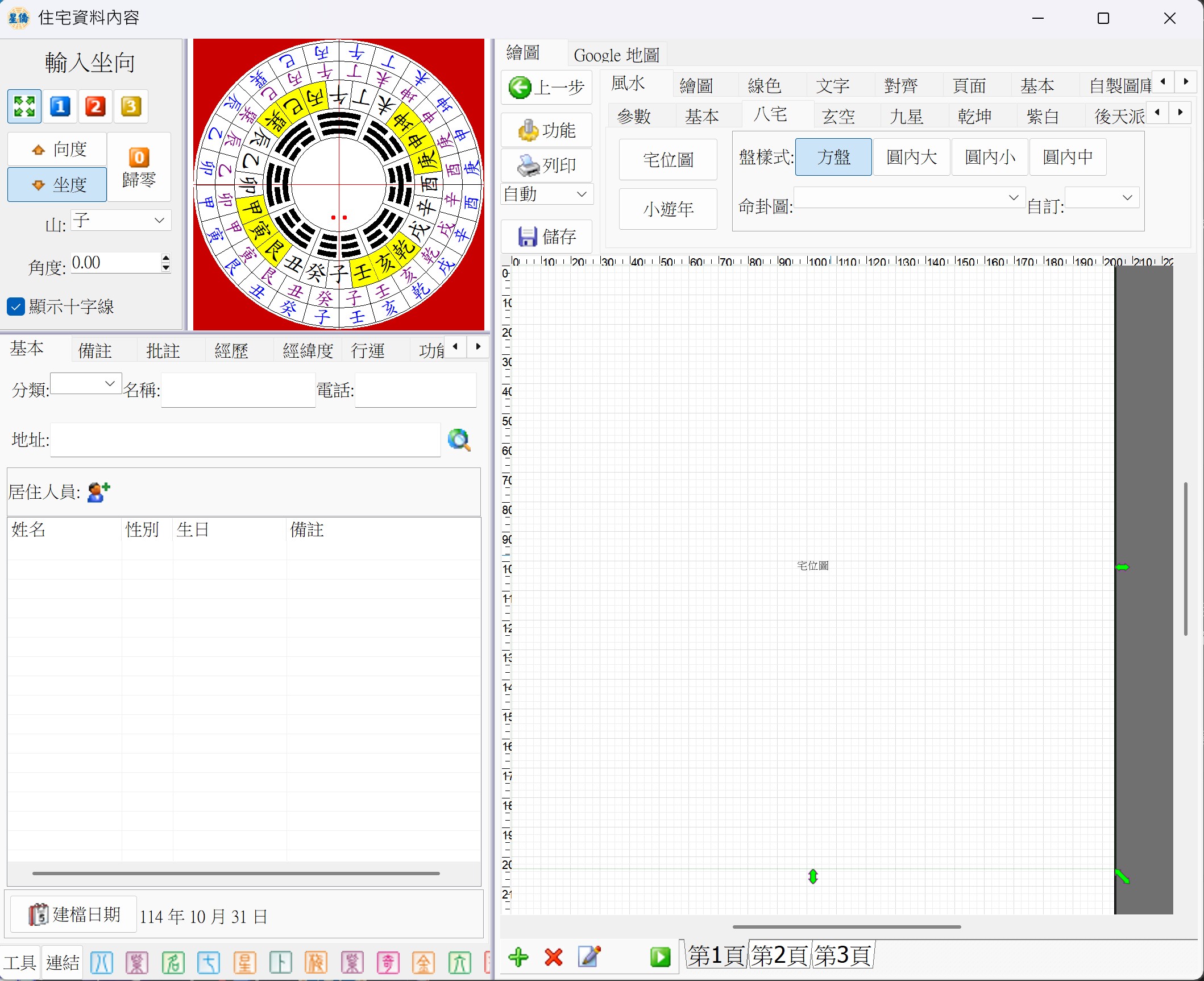Click the 宅位圖 button
The width and height of the screenshot is (1204, 981).
668,160
